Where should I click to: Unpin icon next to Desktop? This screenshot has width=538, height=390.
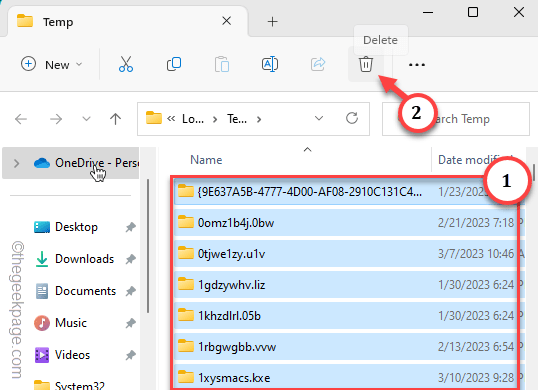pos(130,227)
